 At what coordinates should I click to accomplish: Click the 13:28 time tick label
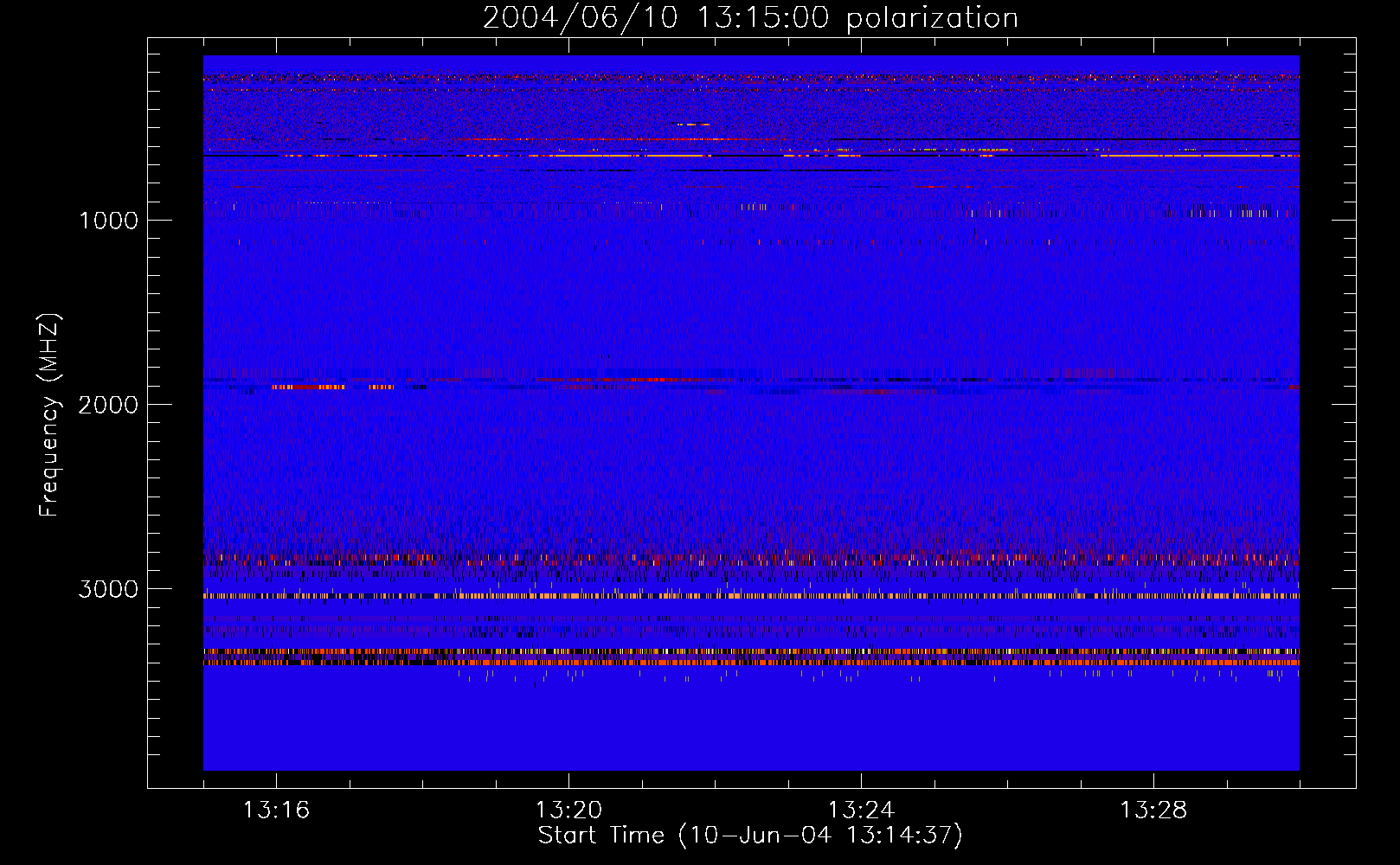coord(1153,811)
